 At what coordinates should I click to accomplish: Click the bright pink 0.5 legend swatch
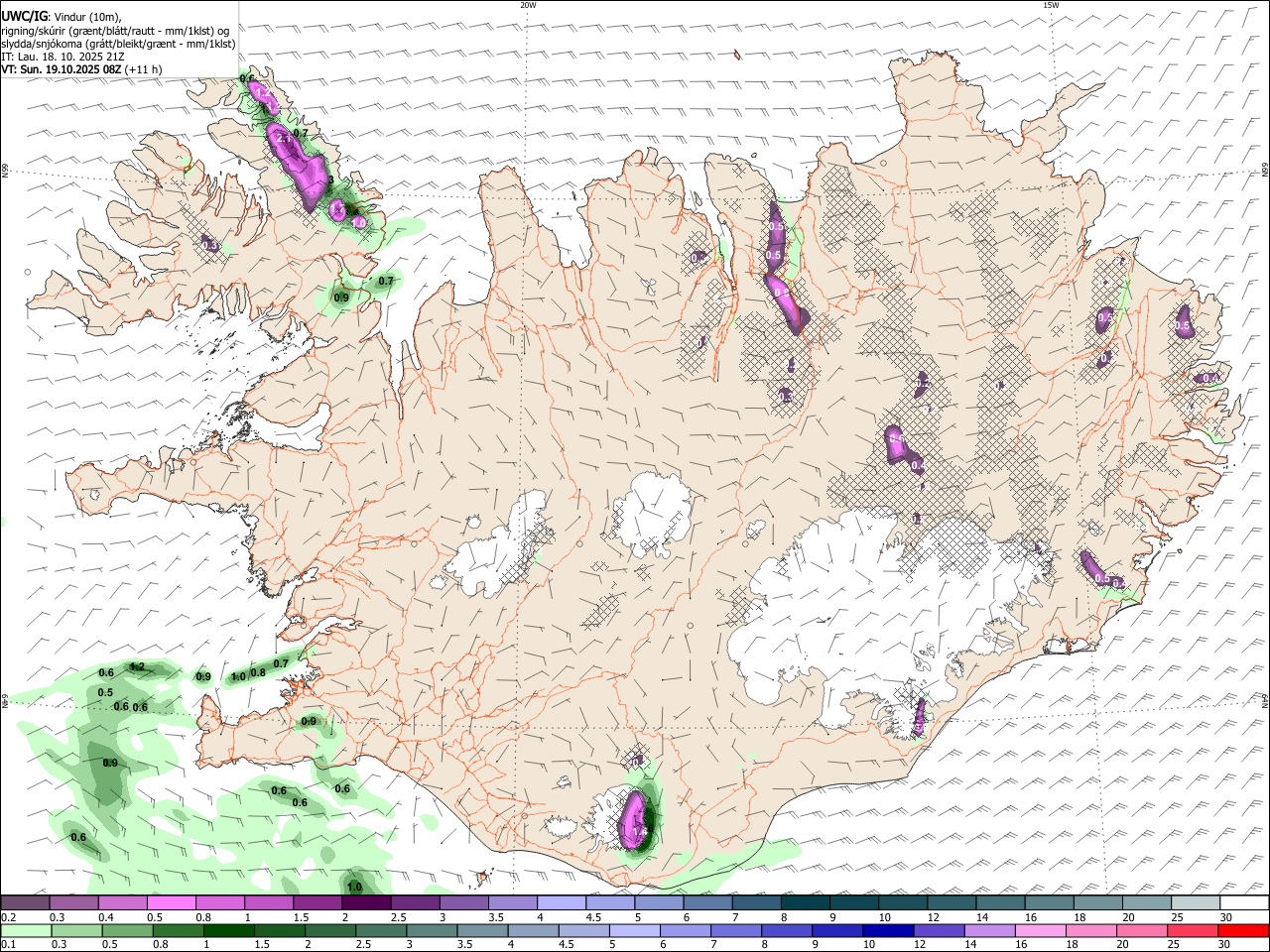click(171, 903)
